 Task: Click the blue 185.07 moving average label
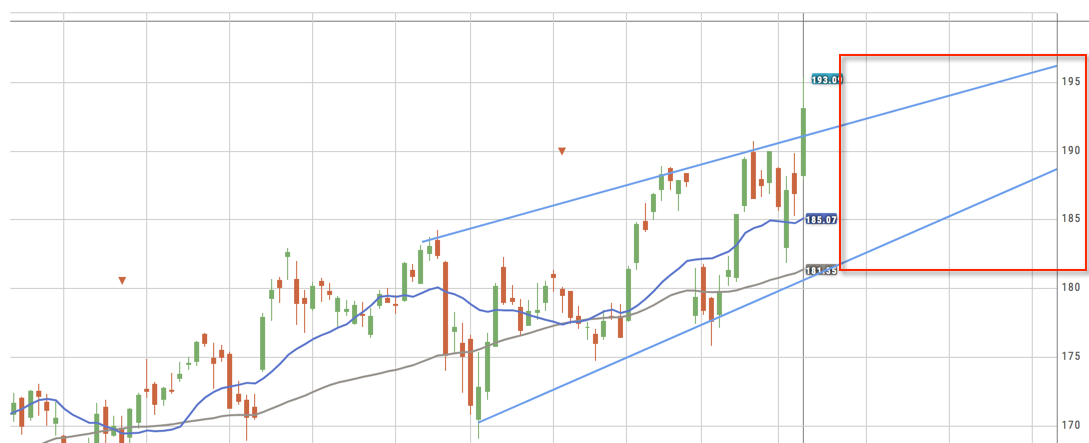pos(822,218)
